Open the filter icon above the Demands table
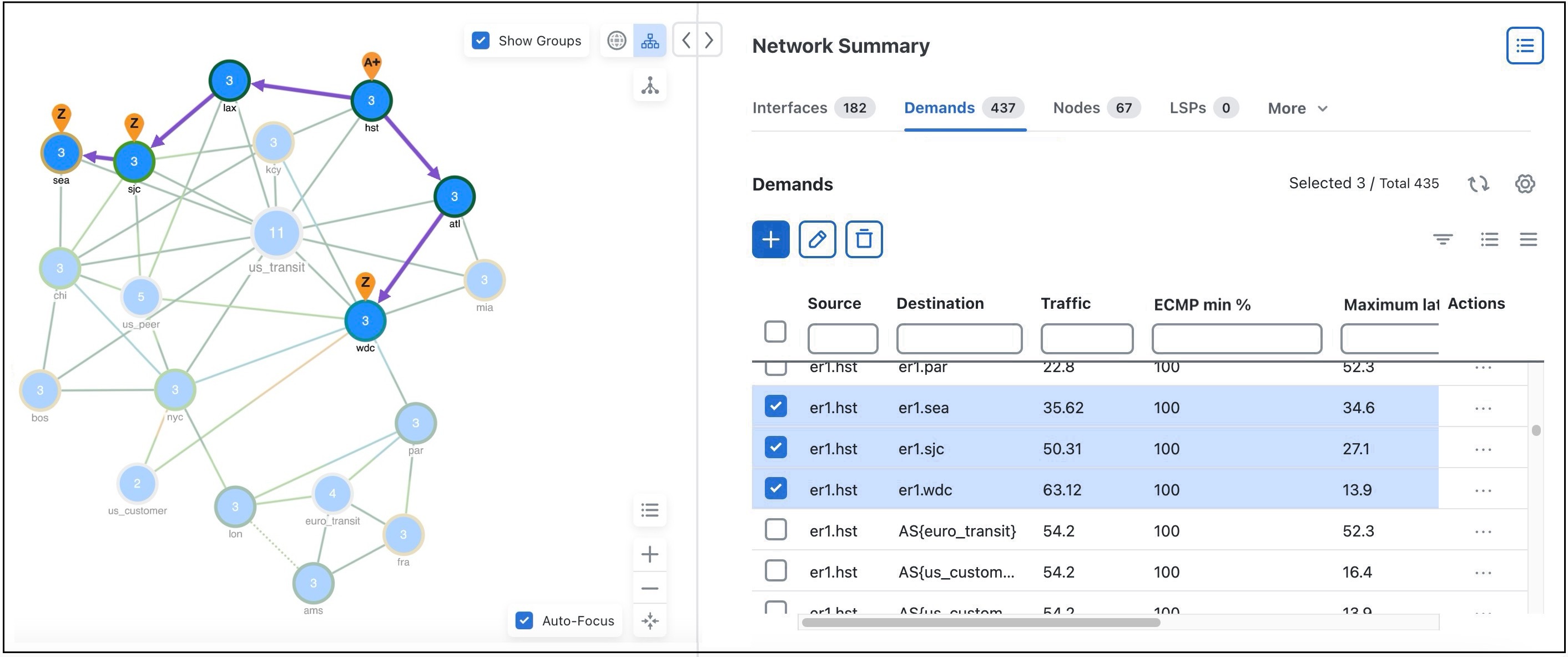 (x=1444, y=239)
